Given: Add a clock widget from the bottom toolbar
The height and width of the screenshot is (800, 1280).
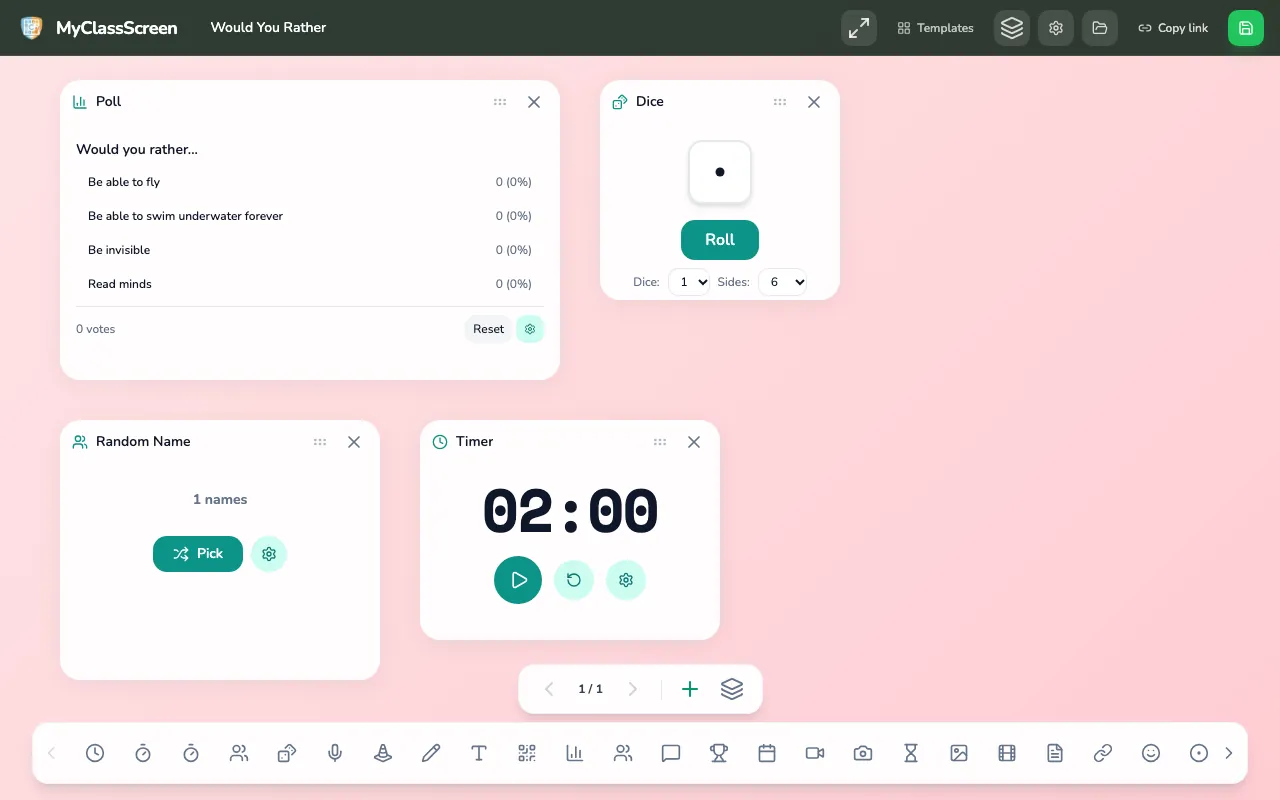Looking at the screenshot, I should click(x=95, y=753).
